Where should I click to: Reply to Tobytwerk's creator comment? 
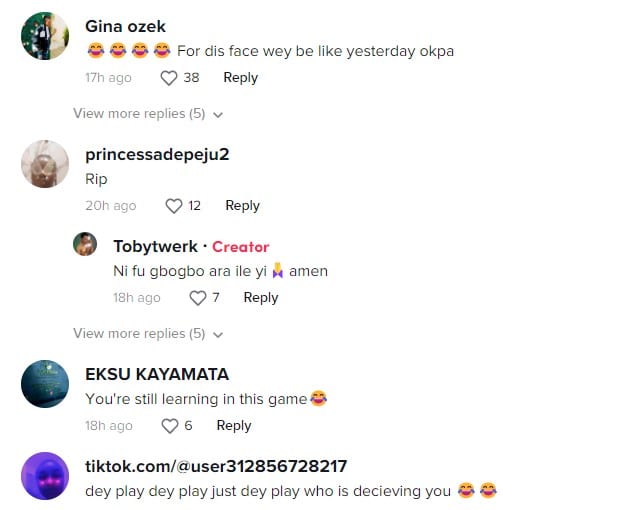(x=261, y=298)
